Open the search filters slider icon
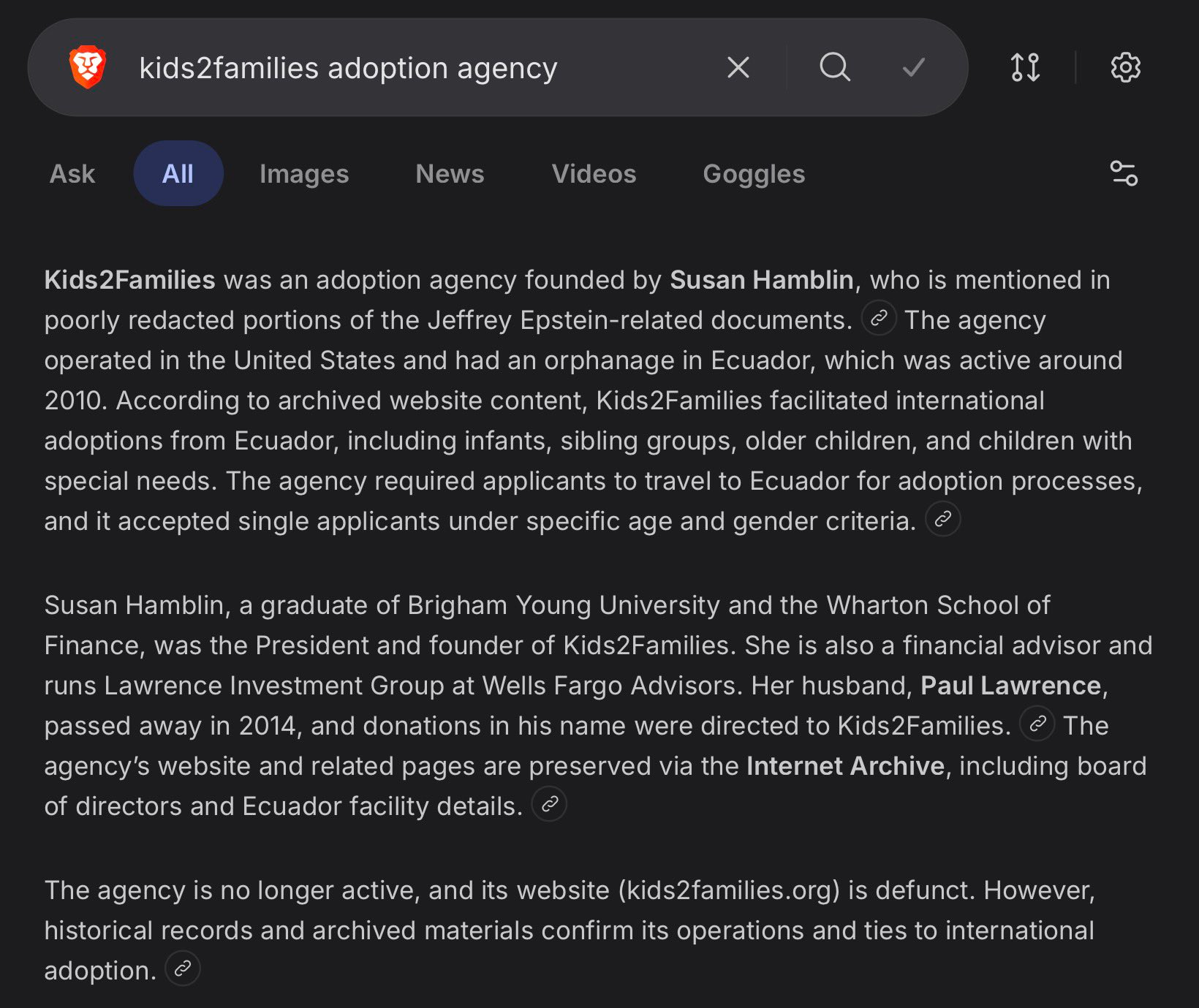This screenshot has height=1008, width=1199. pyautogui.click(x=1124, y=174)
